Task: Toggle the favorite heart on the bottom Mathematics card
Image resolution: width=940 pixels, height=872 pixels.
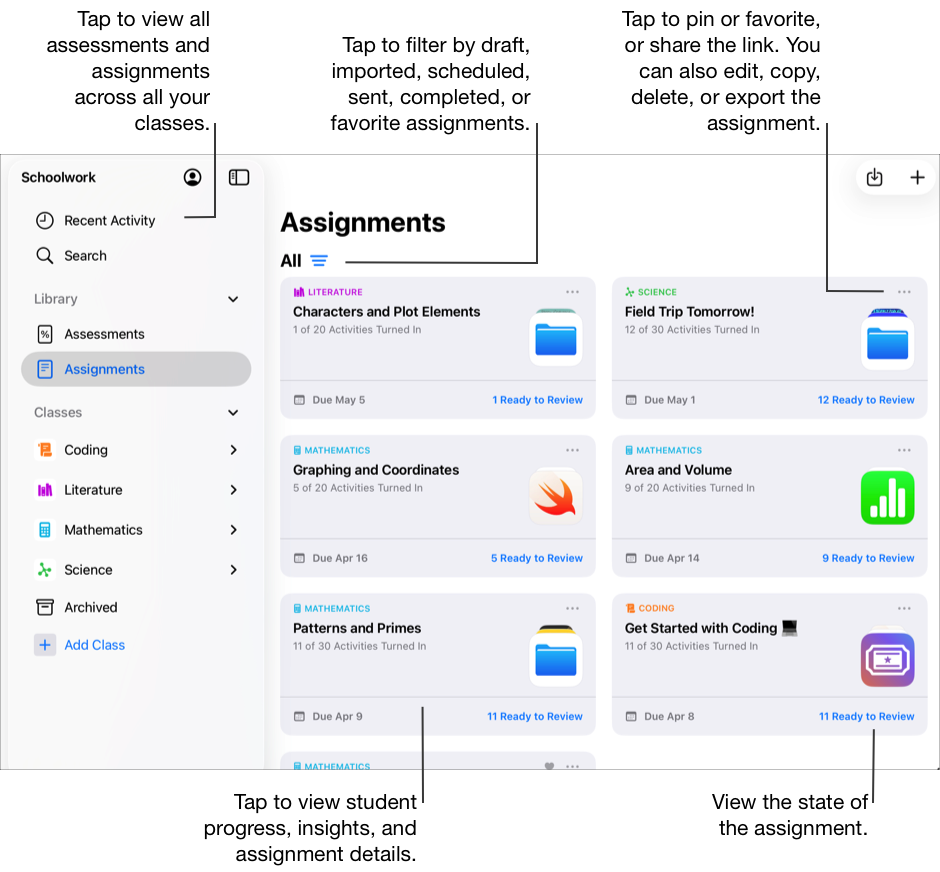Action: pyautogui.click(x=548, y=766)
